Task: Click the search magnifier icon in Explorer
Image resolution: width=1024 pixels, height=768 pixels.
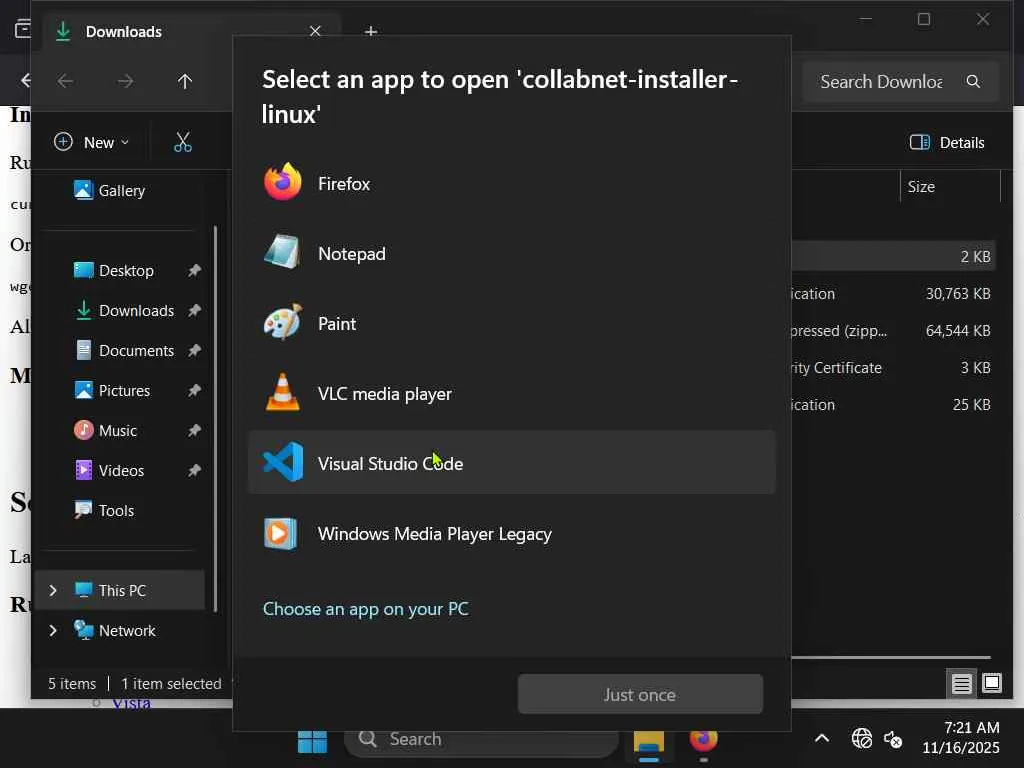Action: coord(973,82)
